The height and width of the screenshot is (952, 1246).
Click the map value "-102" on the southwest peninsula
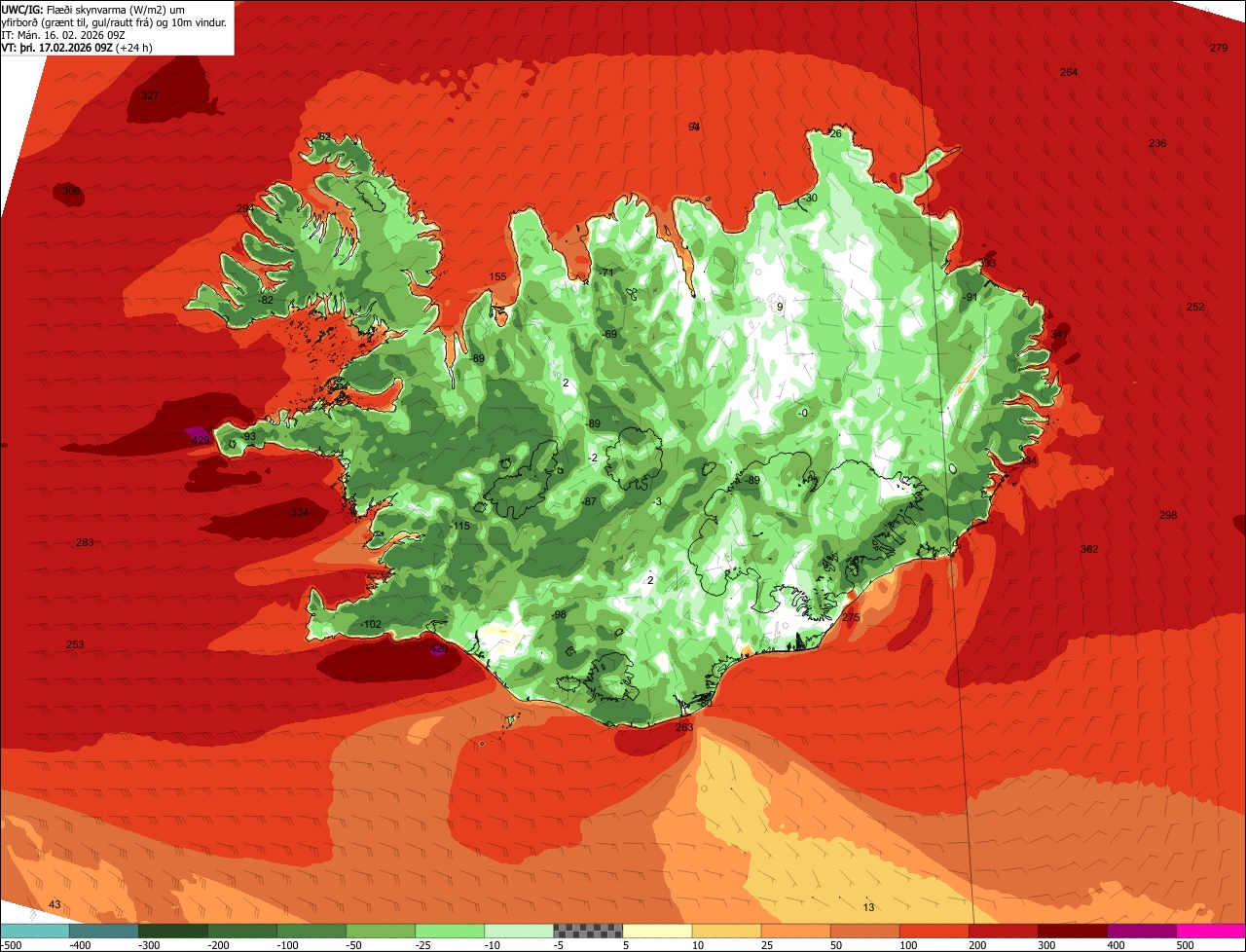click(x=370, y=624)
